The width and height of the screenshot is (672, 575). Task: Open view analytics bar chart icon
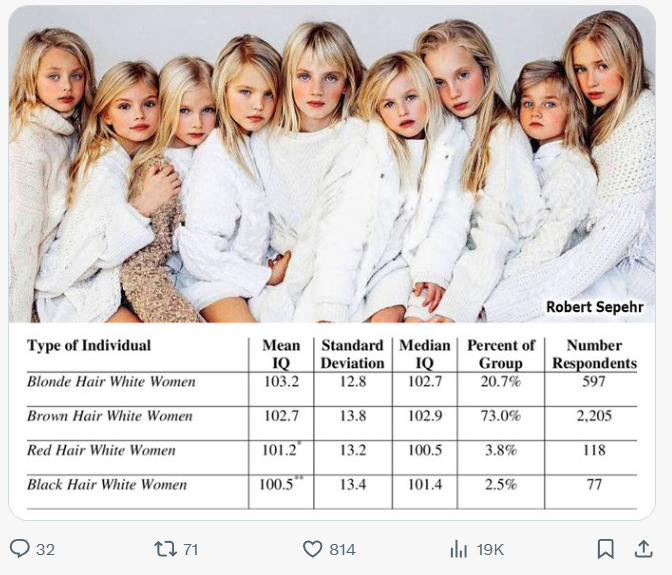[x=459, y=549]
